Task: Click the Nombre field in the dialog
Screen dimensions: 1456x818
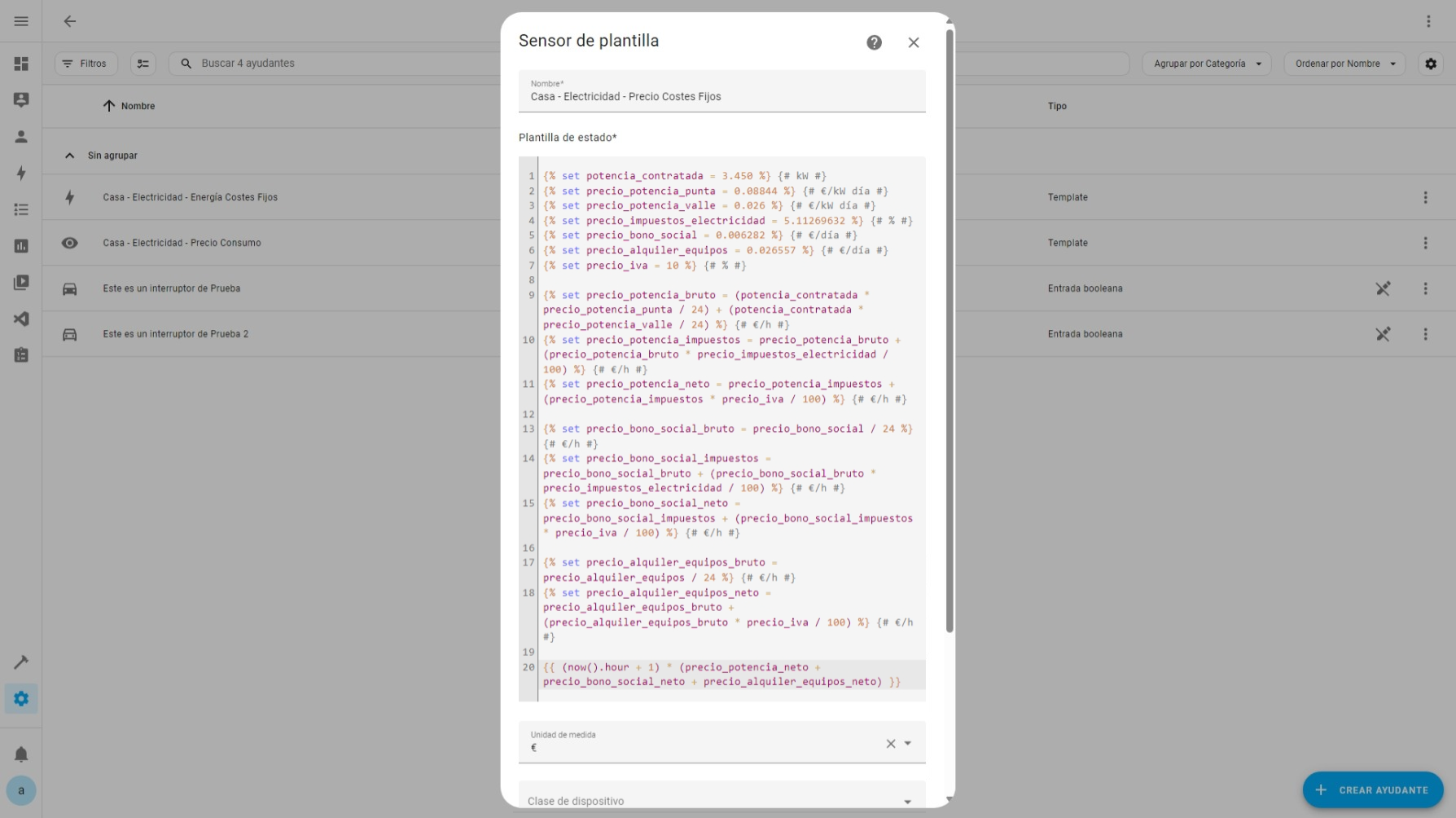Action: click(x=721, y=96)
